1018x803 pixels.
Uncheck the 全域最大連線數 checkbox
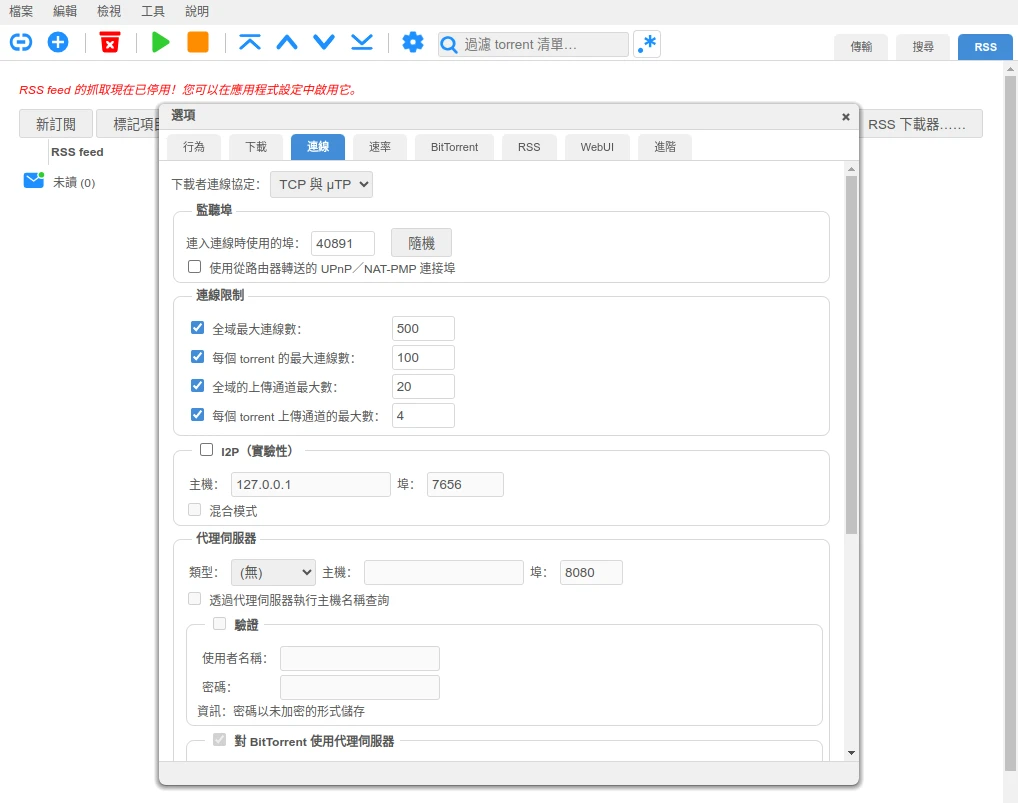198,328
